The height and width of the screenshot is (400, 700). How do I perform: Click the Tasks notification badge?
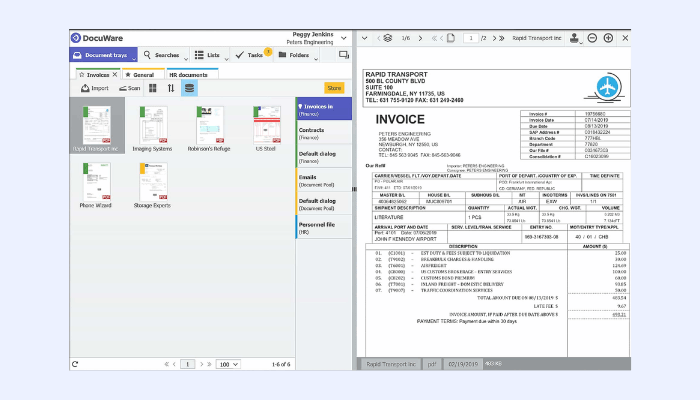click(268, 51)
